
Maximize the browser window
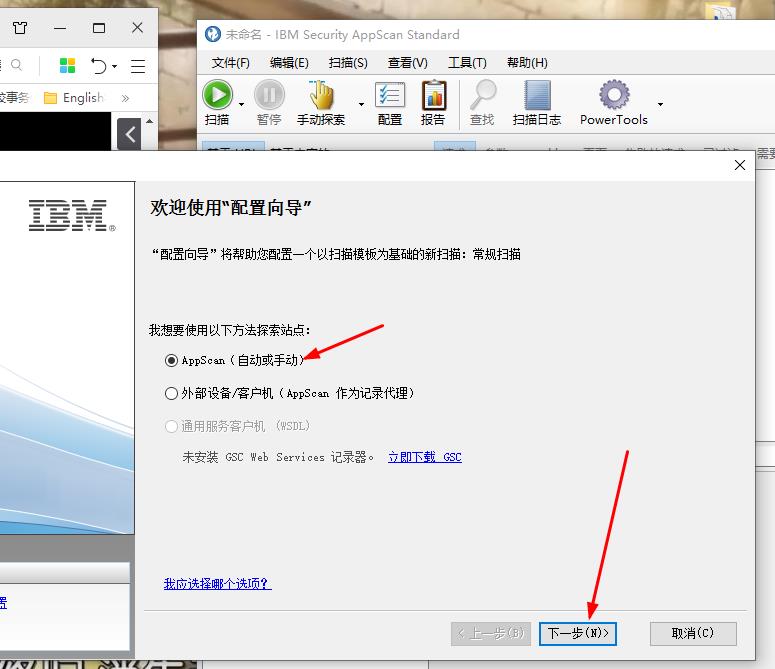pos(99,28)
